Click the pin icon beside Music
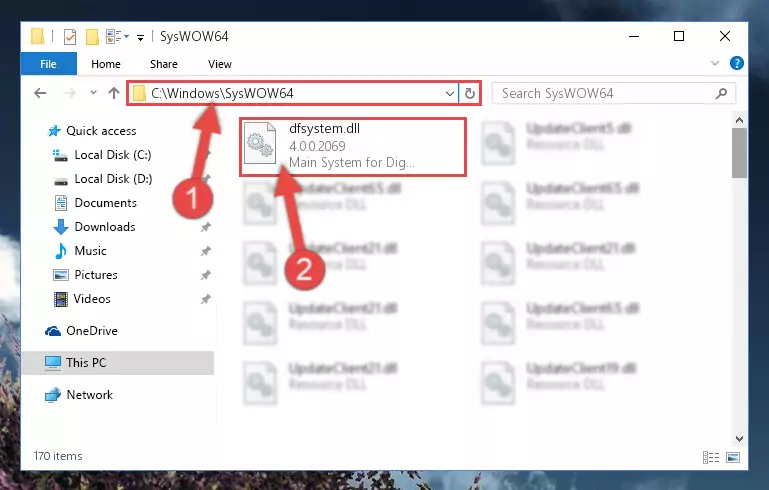The height and width of the screenshot is (490, 769). [x=205, y=251]
